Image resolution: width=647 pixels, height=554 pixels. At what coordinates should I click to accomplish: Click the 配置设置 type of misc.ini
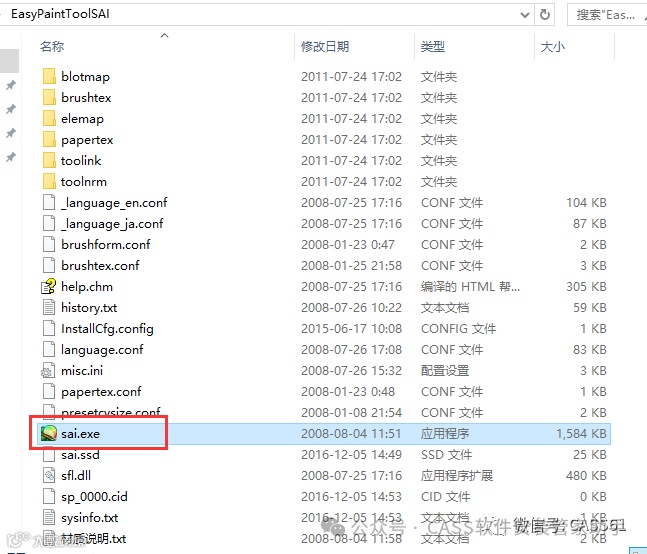[445, 370]
